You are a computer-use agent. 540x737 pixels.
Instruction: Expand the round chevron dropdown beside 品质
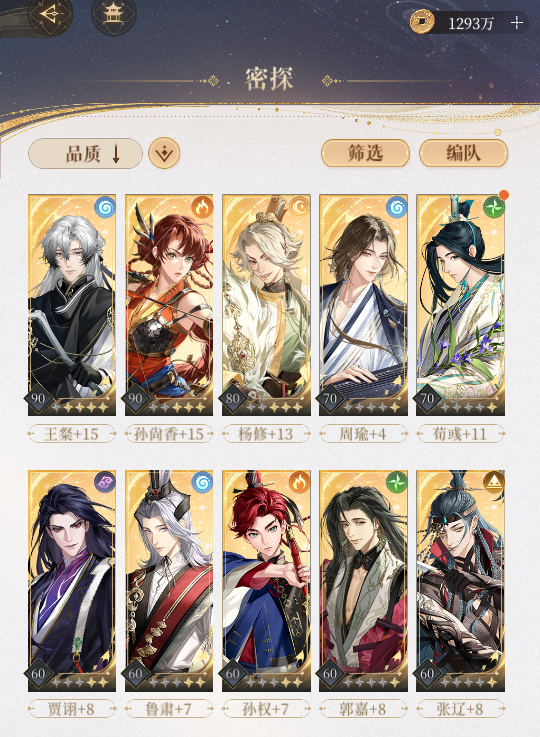click(164, 154)
